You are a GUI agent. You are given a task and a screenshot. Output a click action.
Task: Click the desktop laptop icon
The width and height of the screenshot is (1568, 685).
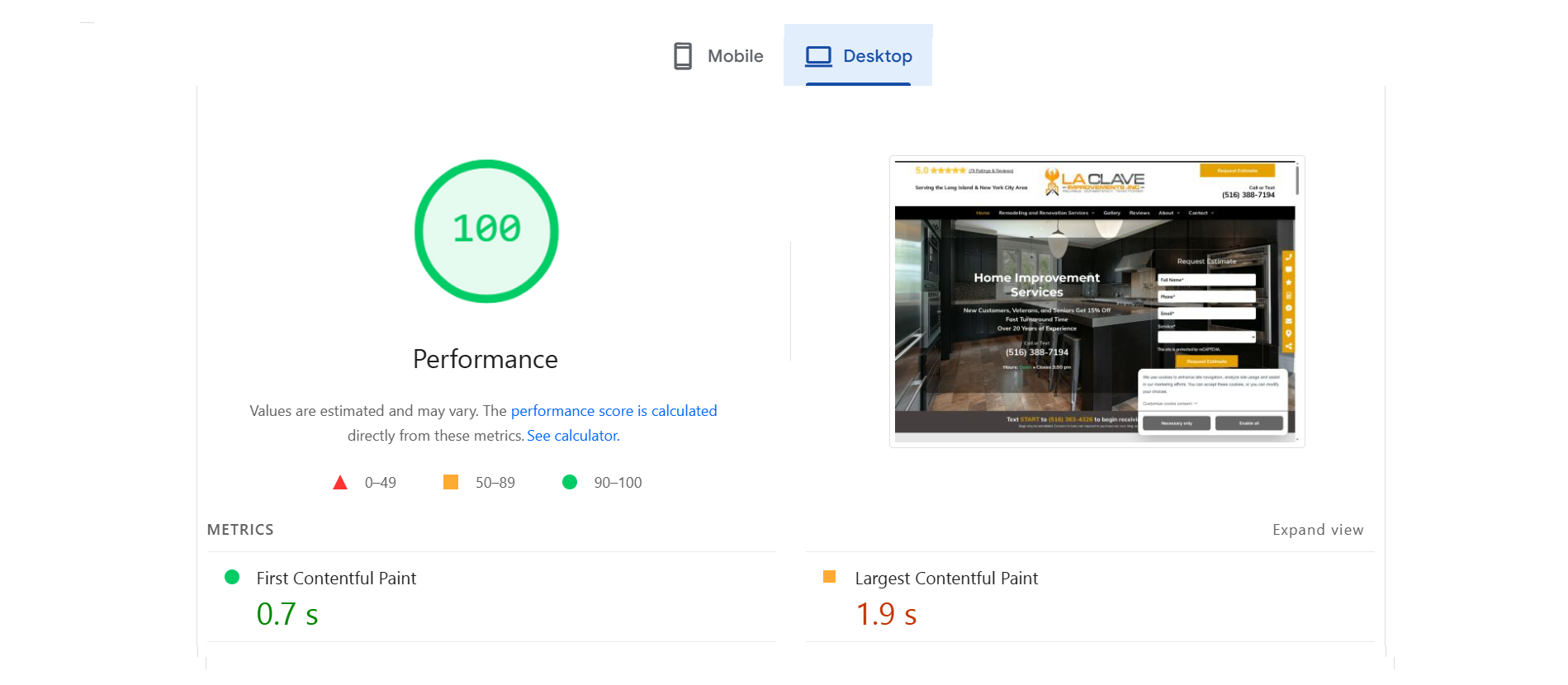[x=818, y=56]
